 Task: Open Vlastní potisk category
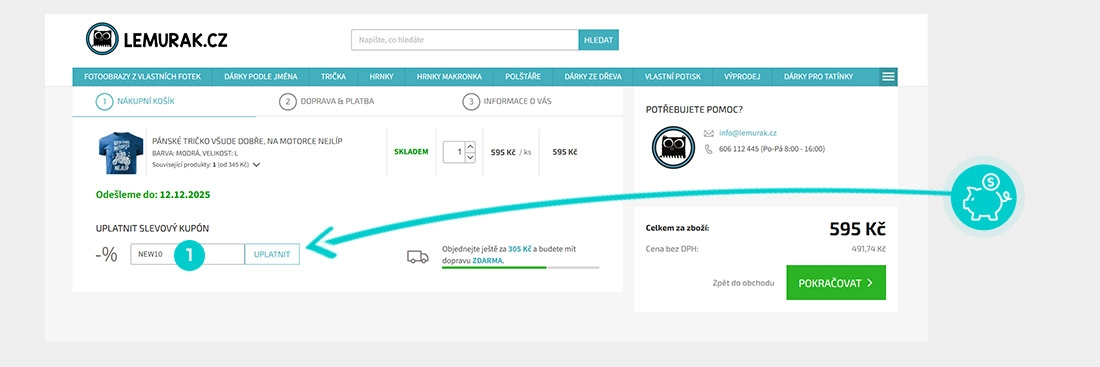tap(673, 76)
